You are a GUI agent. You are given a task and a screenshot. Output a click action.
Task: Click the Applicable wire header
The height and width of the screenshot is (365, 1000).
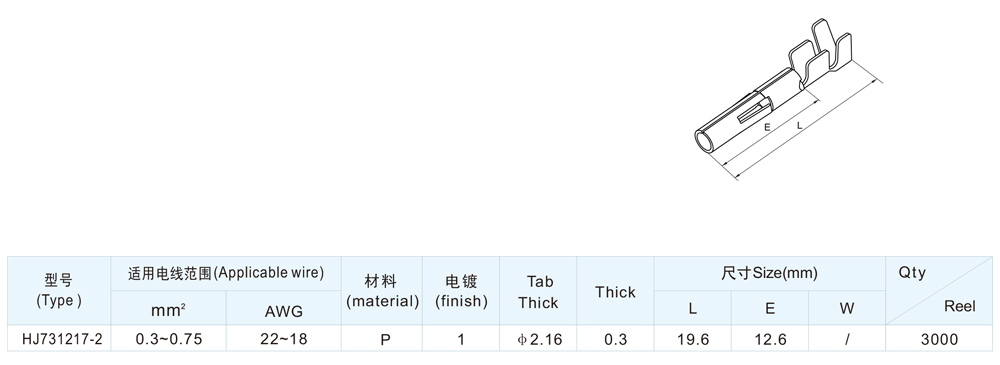226,274
